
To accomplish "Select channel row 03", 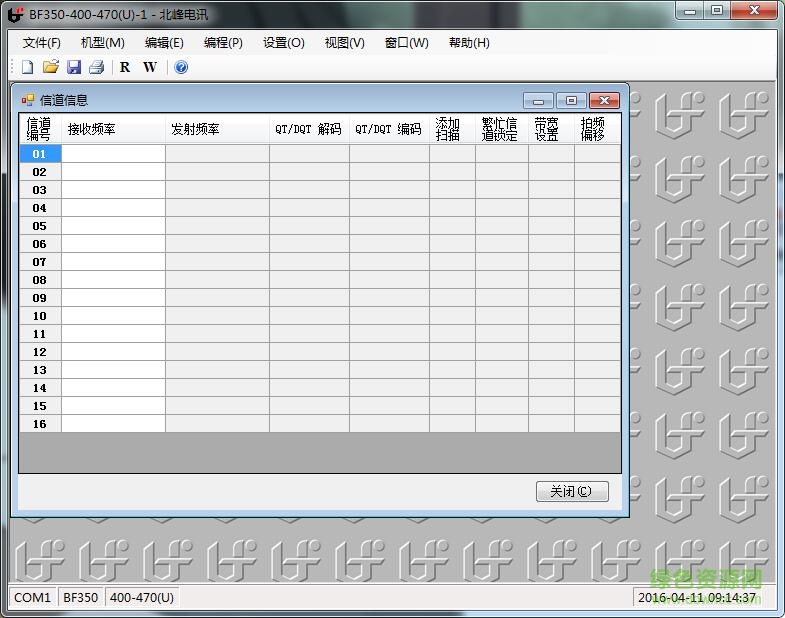I will tap(40, 190).
